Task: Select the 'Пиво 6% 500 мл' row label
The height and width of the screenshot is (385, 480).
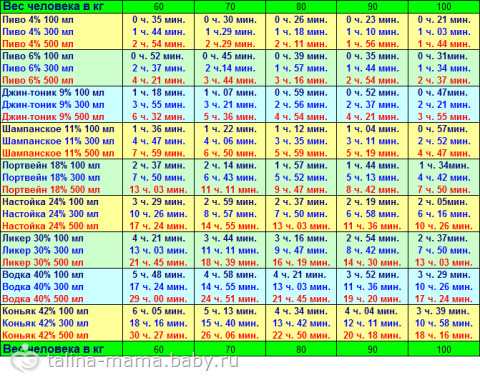Action: point(38,80)
